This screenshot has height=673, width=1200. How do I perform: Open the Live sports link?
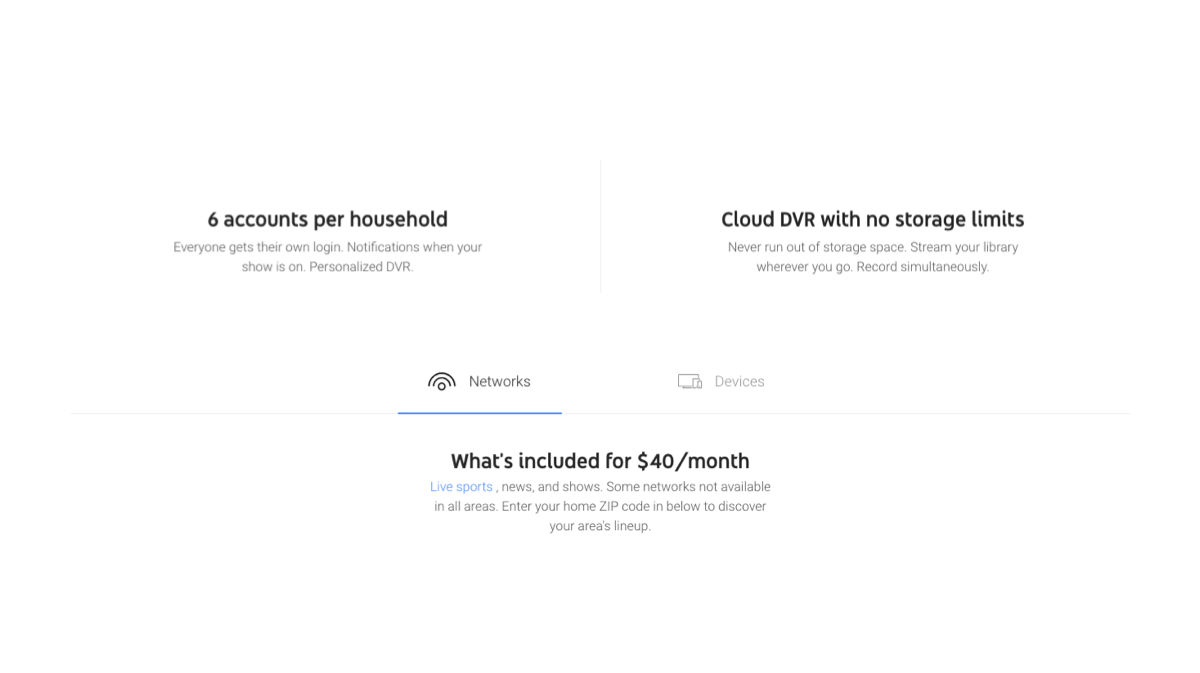point(461,487)
